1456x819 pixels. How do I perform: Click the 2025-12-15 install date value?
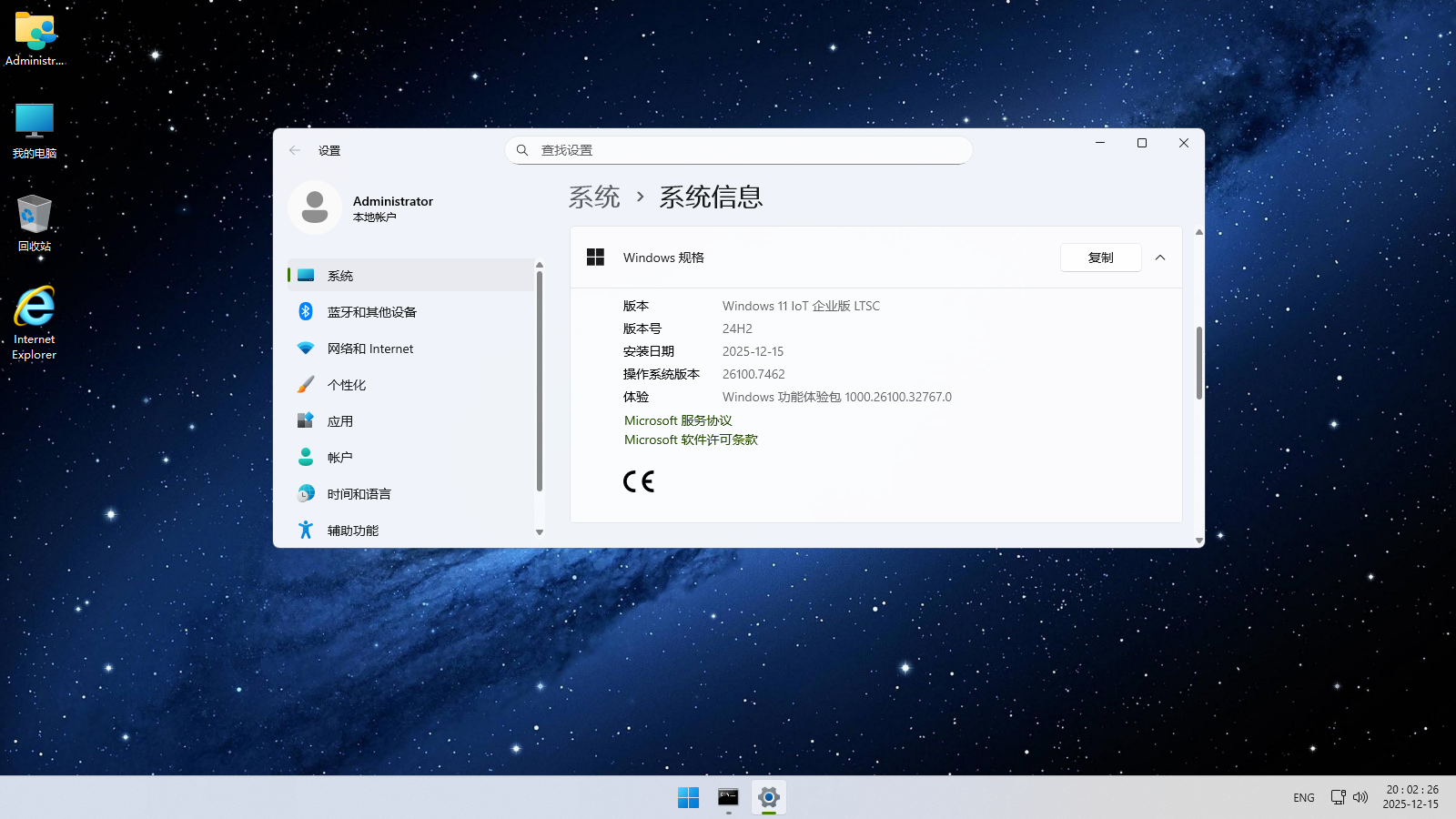753,351
